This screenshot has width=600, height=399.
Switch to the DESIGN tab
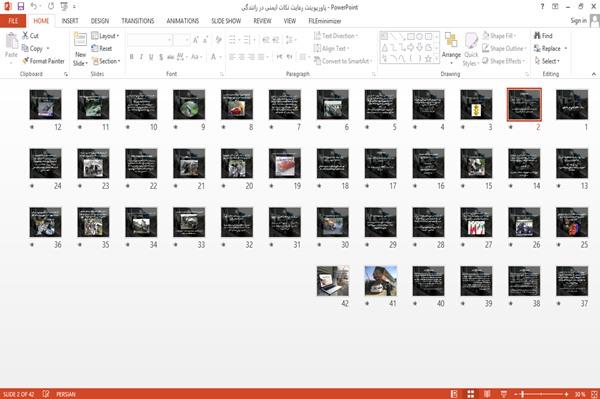tap(100, 21)
